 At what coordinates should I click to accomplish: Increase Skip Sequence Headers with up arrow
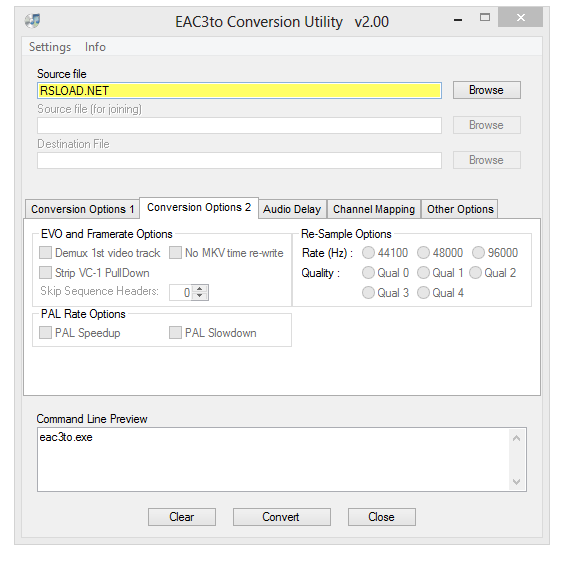[200, 289]
